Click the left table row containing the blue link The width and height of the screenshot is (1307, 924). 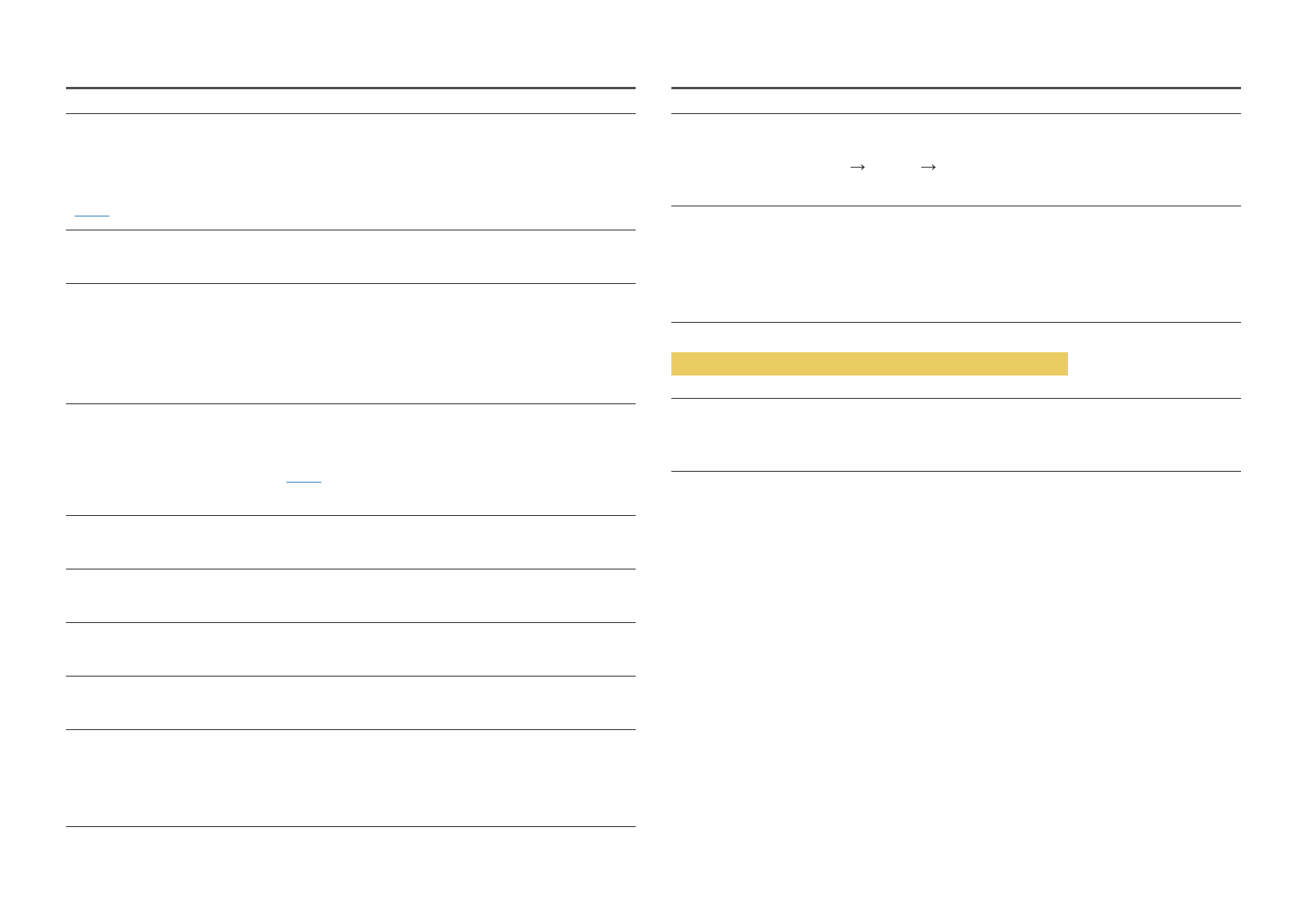coord(350,171)
